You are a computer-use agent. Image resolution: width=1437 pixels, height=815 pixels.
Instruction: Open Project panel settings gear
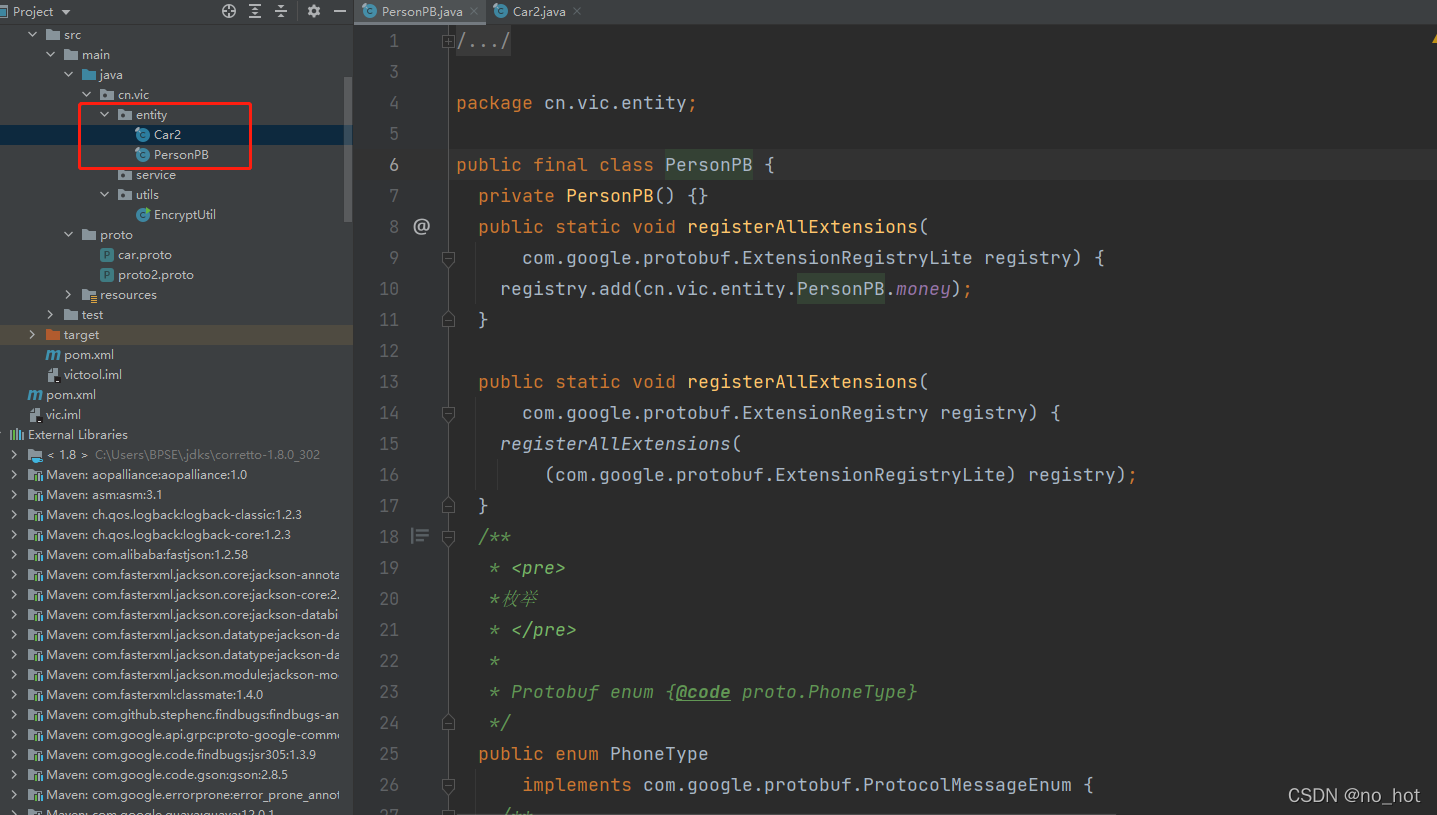click(314, 11)
